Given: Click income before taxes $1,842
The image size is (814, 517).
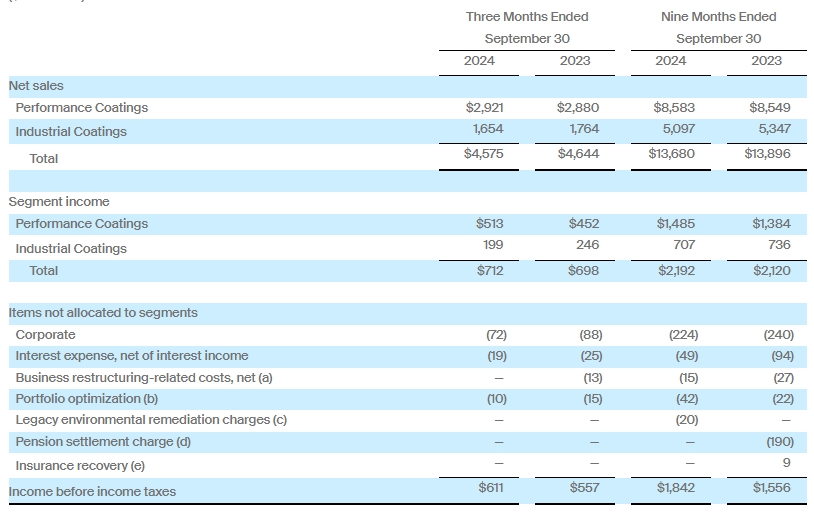Looking at the screenshot, I should (675, 487).
